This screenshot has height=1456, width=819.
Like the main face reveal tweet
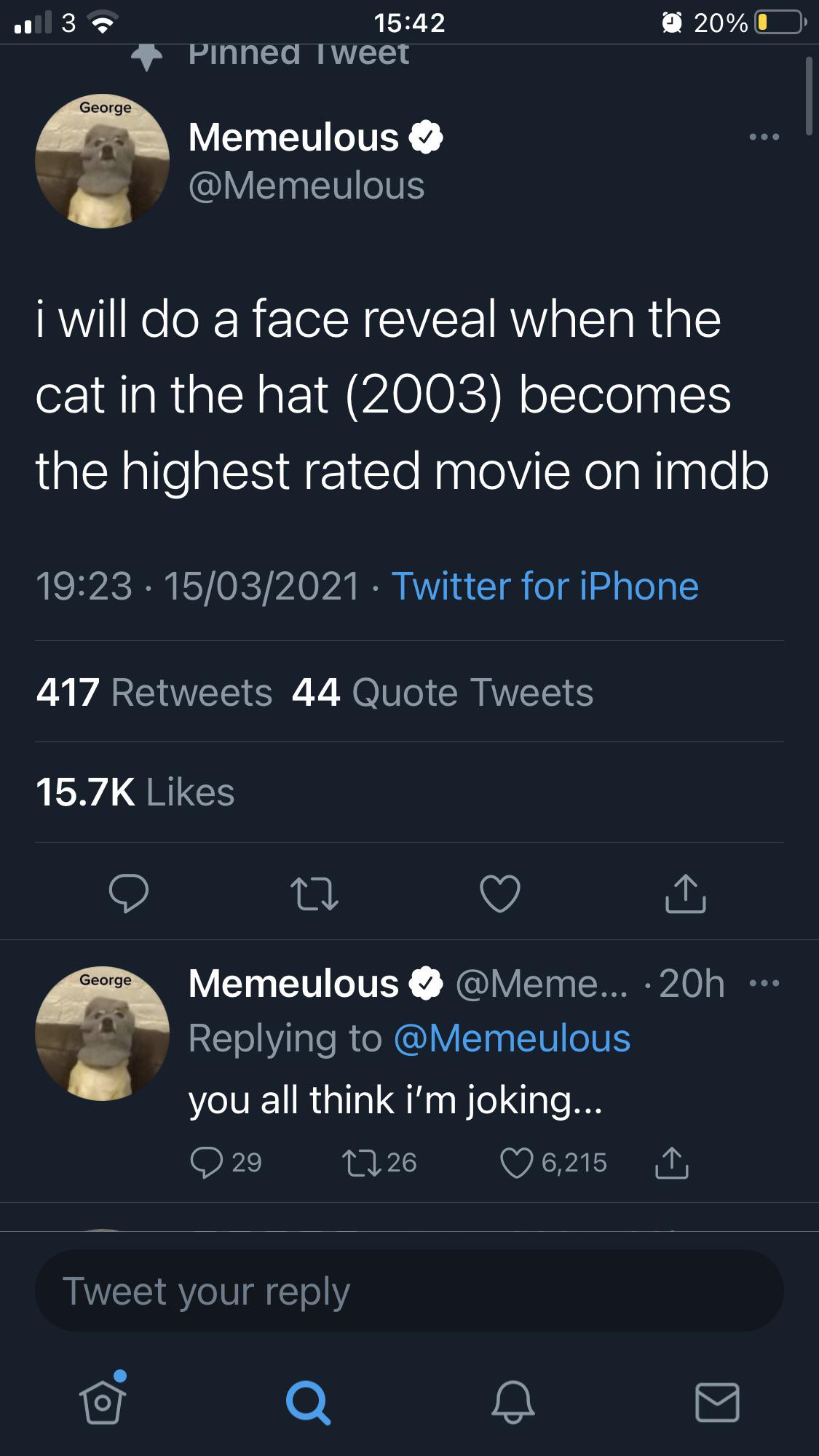point(500,894)
